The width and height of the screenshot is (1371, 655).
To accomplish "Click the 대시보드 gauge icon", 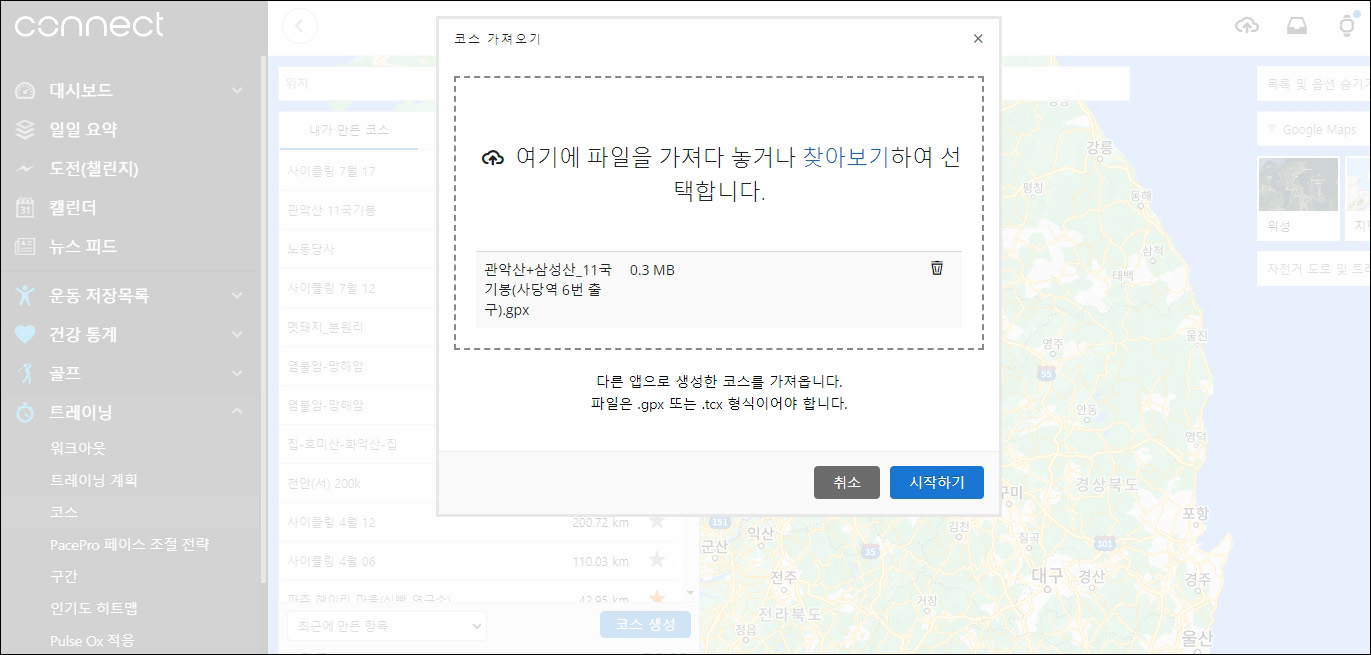I will coord(26,91).
